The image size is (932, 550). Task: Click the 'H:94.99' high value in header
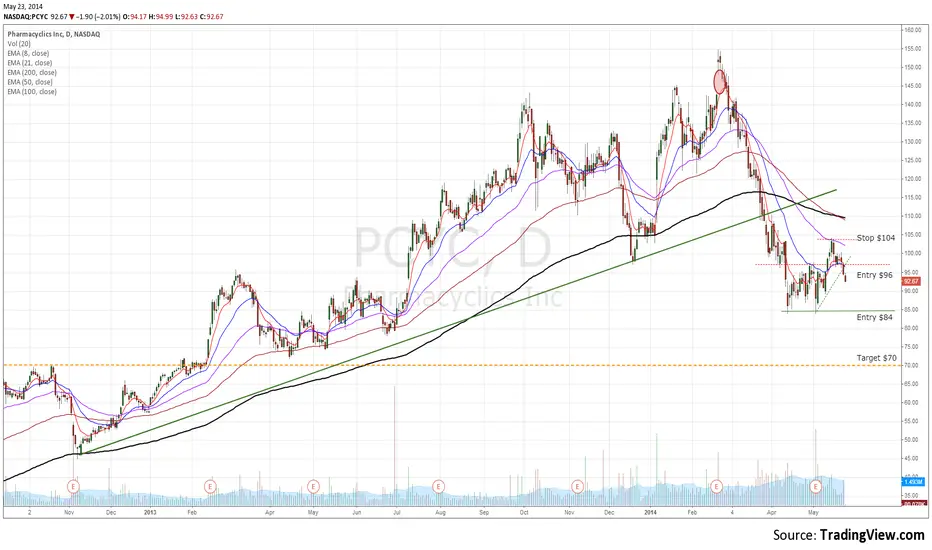[160, 17]
